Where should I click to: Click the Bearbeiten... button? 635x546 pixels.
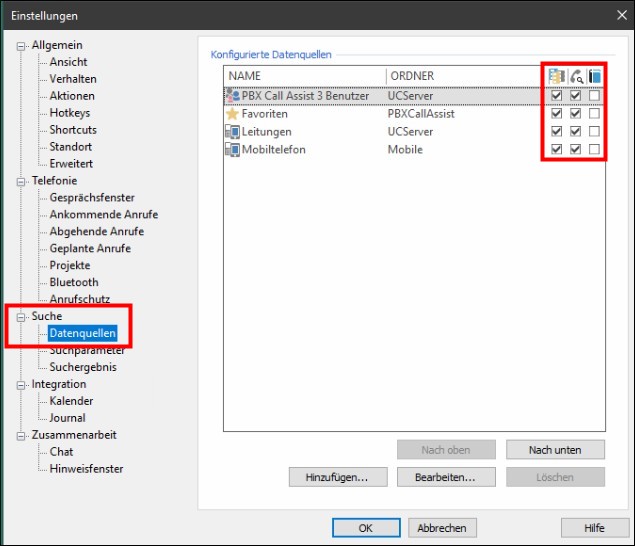[x=446, y=477]
